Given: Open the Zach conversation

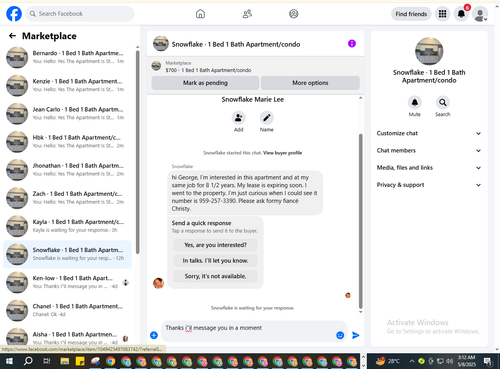Looking at the screenshot, I should pyautogui.click(x=68, y=198).
